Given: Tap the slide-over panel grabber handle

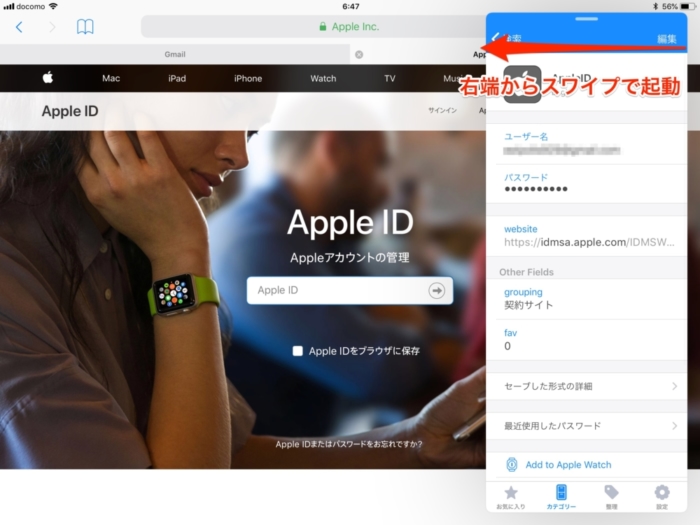Looking at the screenshot, I should click(x=586, y=19).
